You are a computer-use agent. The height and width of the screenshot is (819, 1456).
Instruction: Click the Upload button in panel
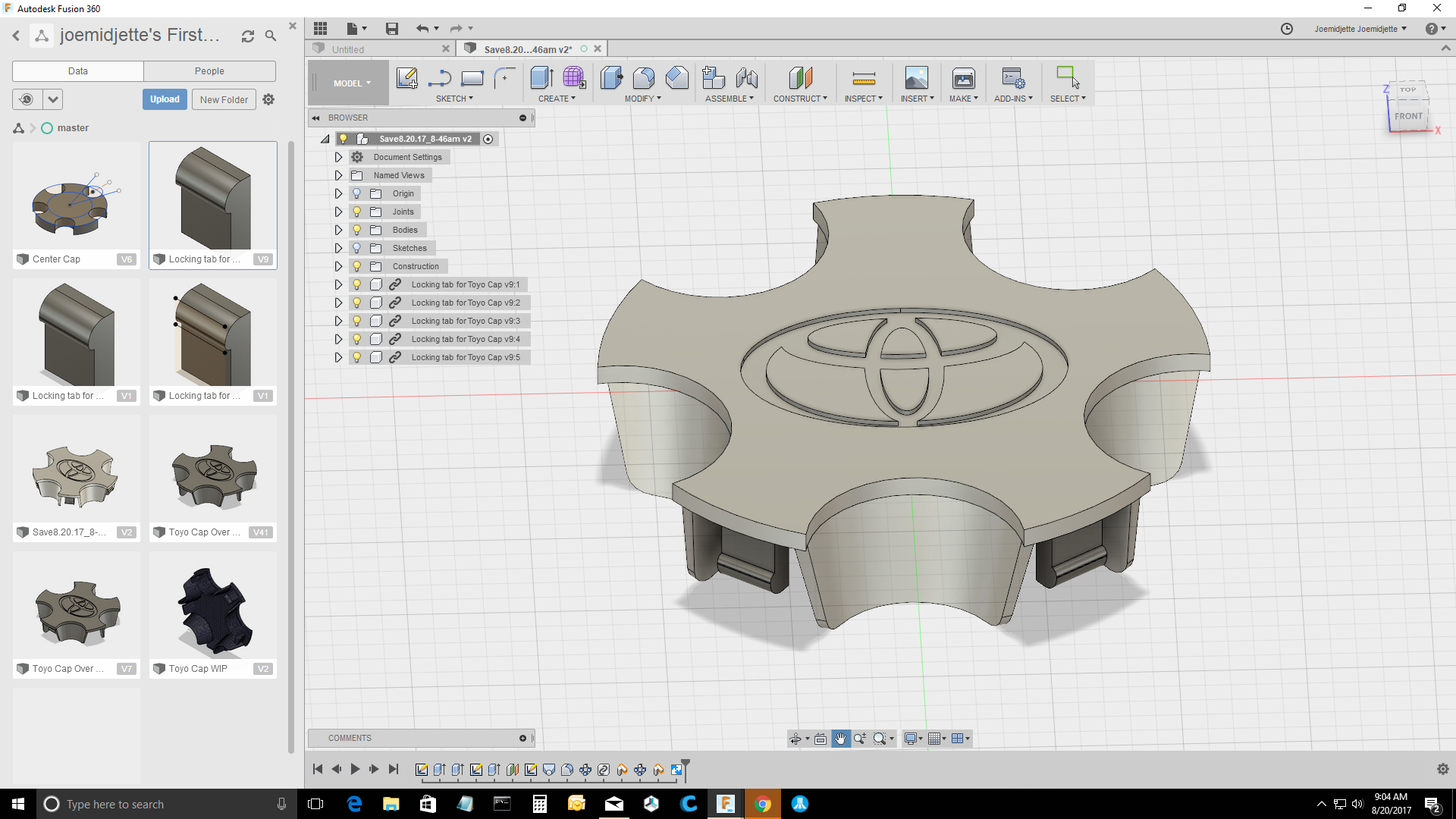click(x=164, y=99)
